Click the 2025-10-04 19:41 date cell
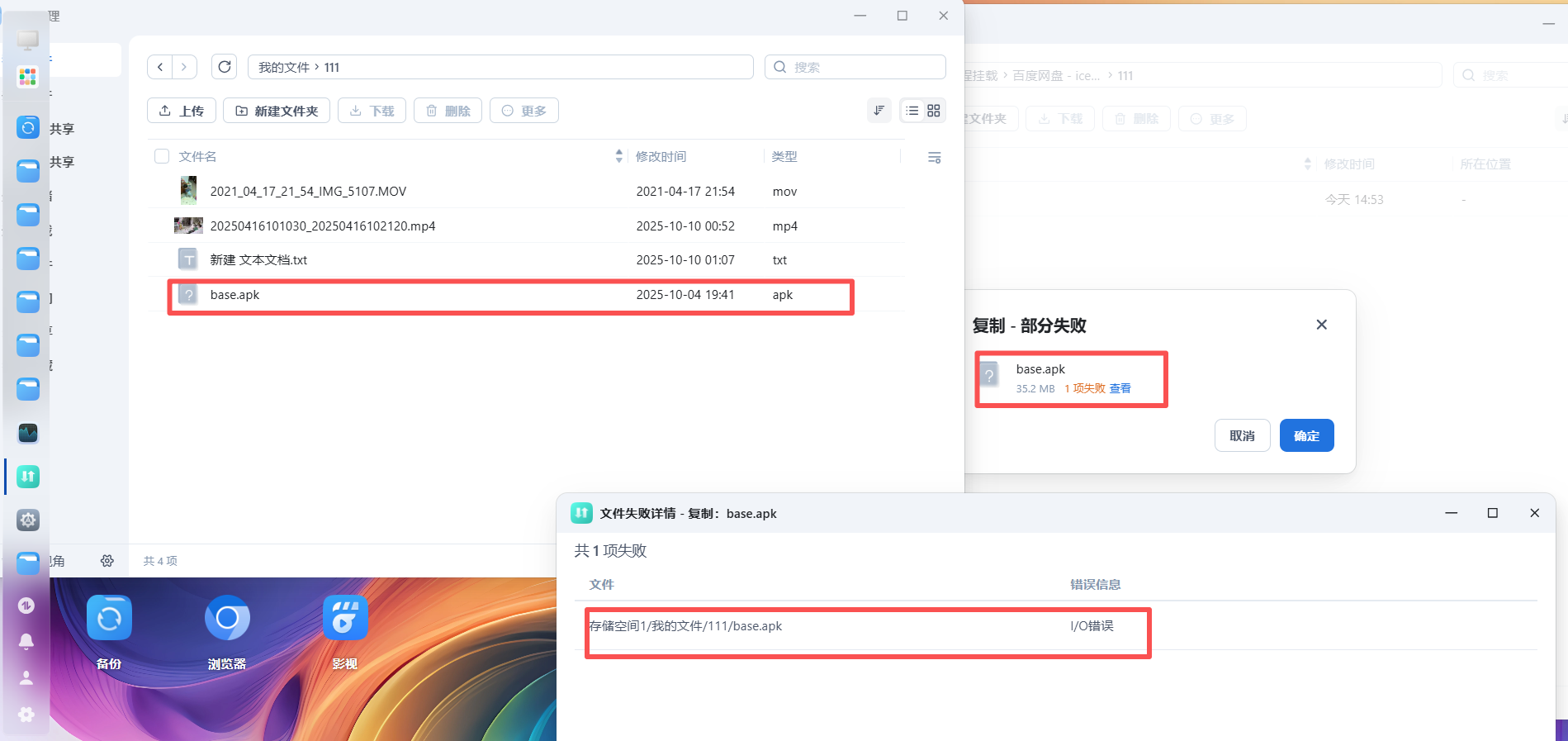Viewport: 1568px width, 741px height. [x=685, y=295]
